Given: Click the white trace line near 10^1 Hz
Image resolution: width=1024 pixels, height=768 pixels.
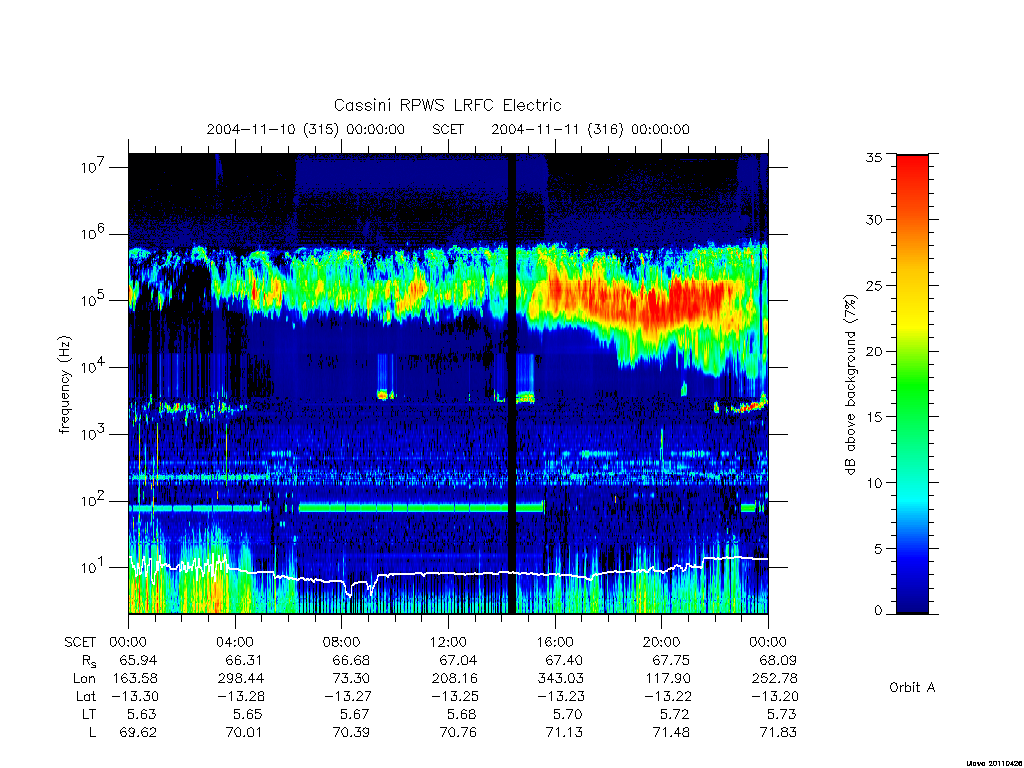Looking at the screenshot, I should tap(448, 573).
